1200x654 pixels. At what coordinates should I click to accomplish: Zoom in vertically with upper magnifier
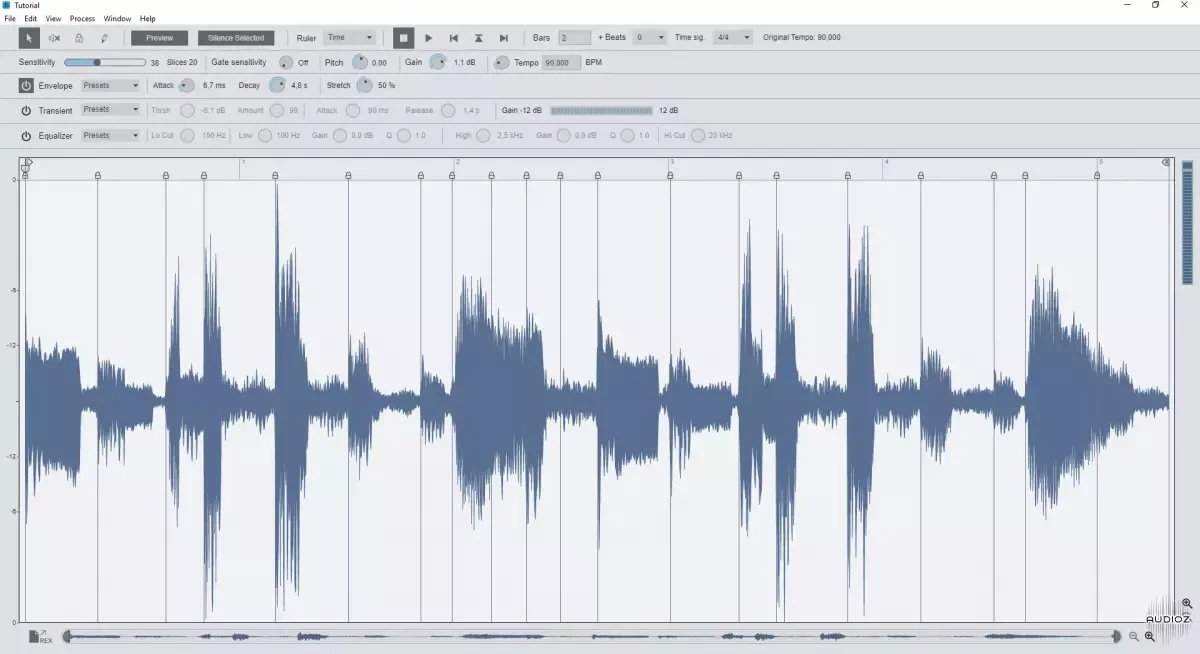(1187, 604)
